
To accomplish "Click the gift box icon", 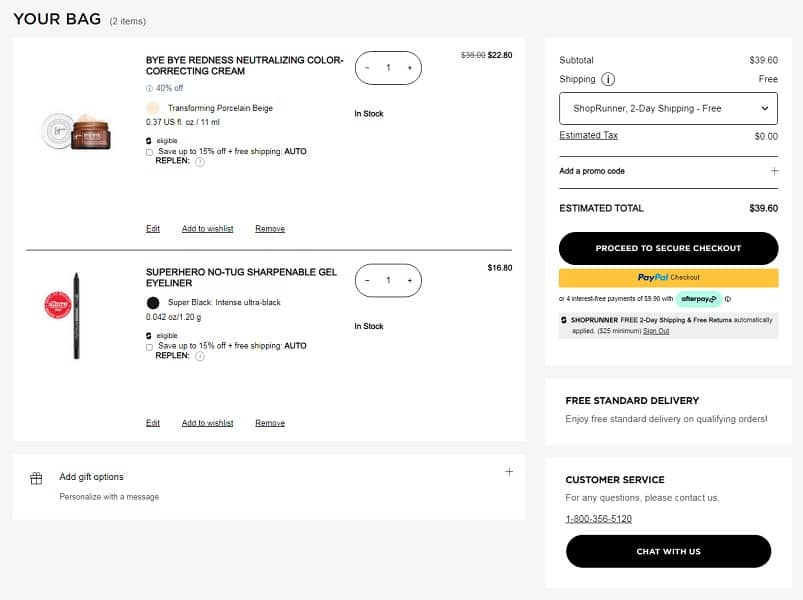I will point(36,478).
